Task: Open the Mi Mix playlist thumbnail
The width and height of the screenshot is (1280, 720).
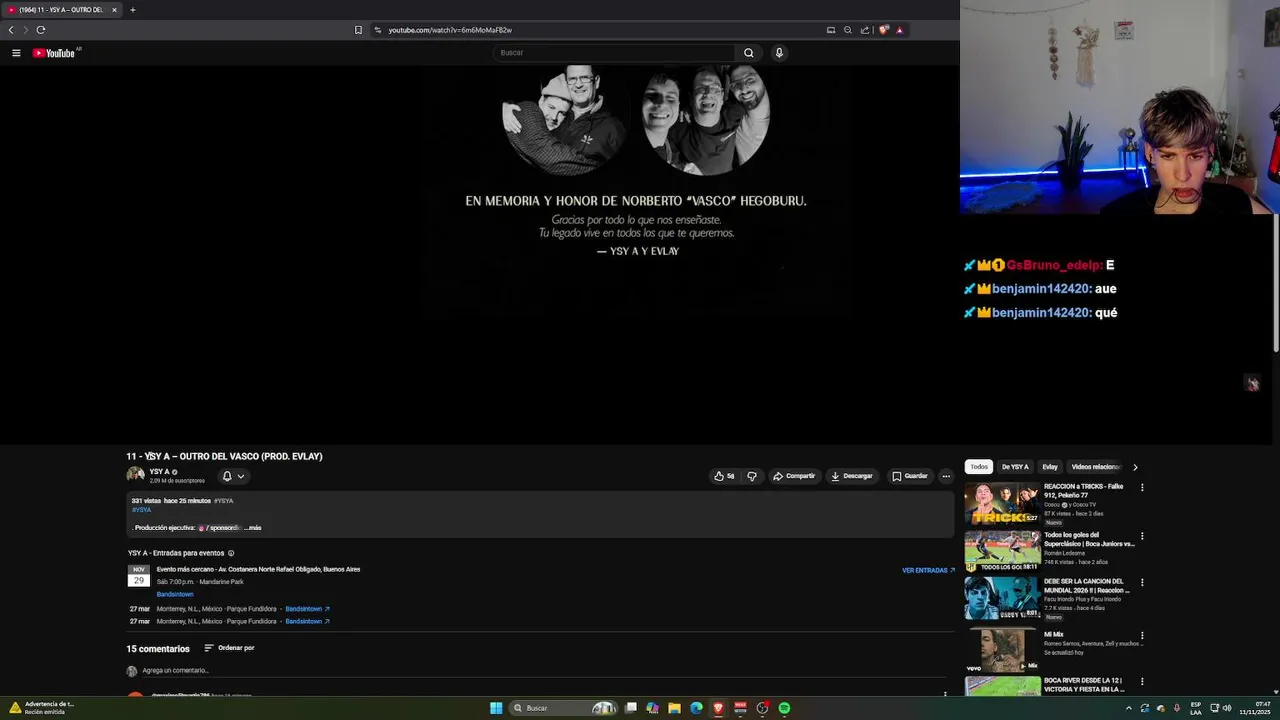Action: pos(1002,648)
